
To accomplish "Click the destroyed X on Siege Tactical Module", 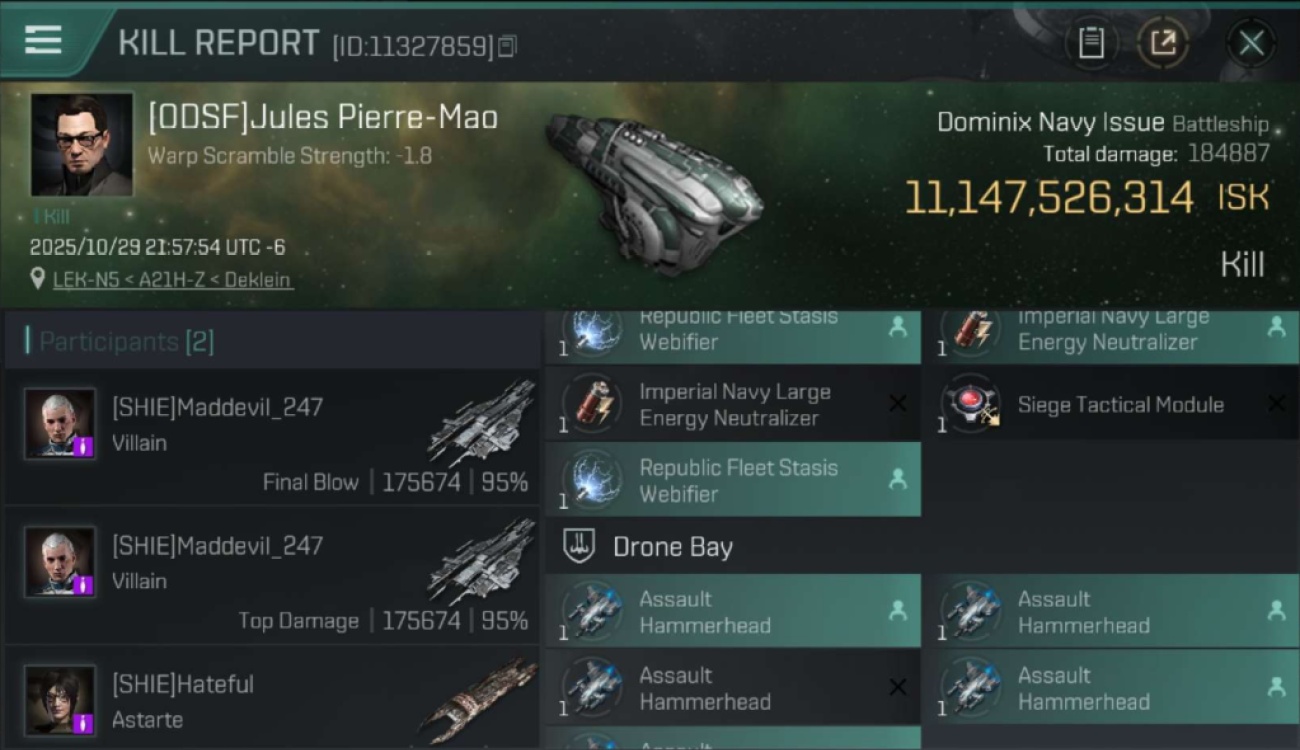I will (1276, 404).
